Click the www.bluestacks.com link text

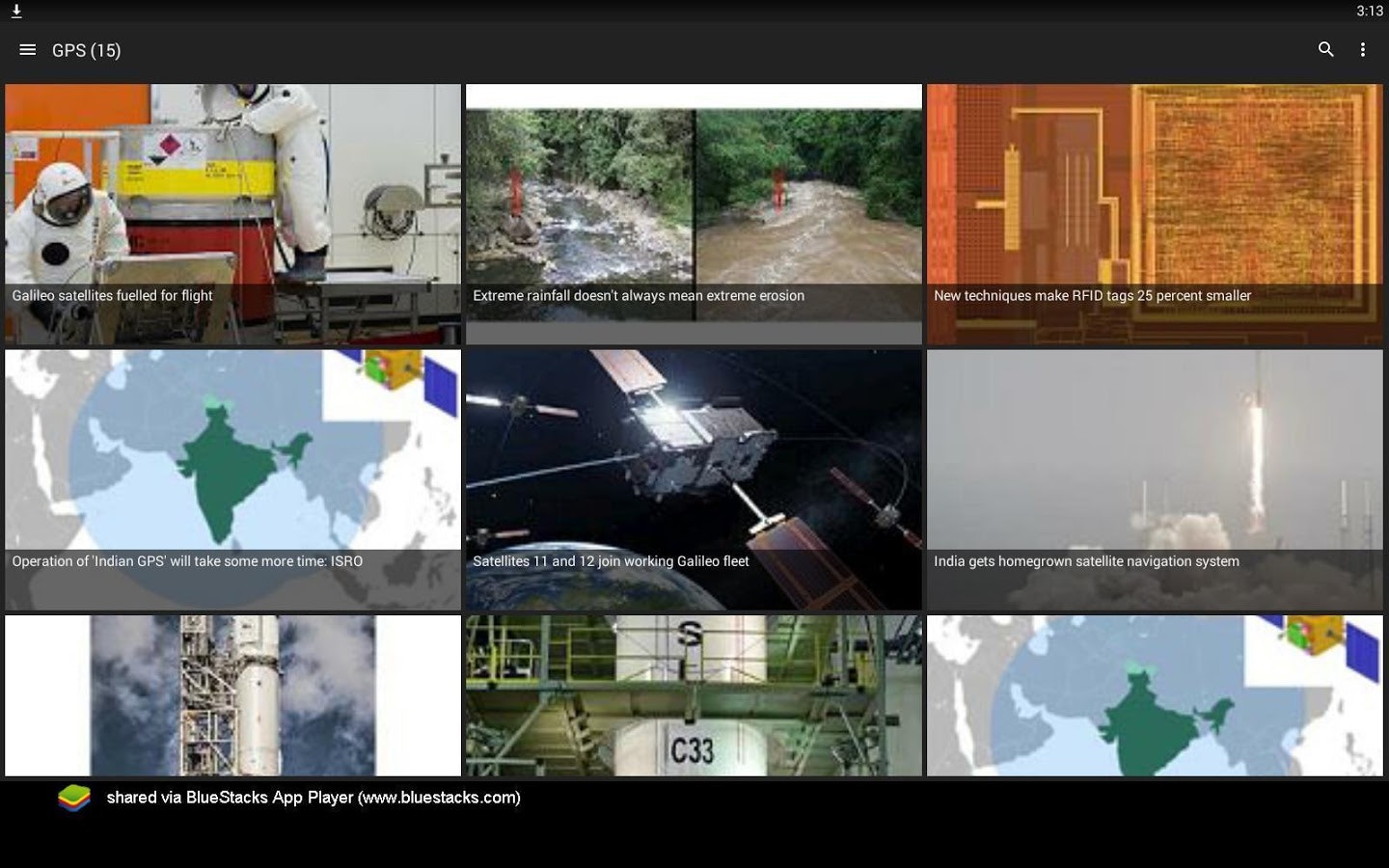439,798
